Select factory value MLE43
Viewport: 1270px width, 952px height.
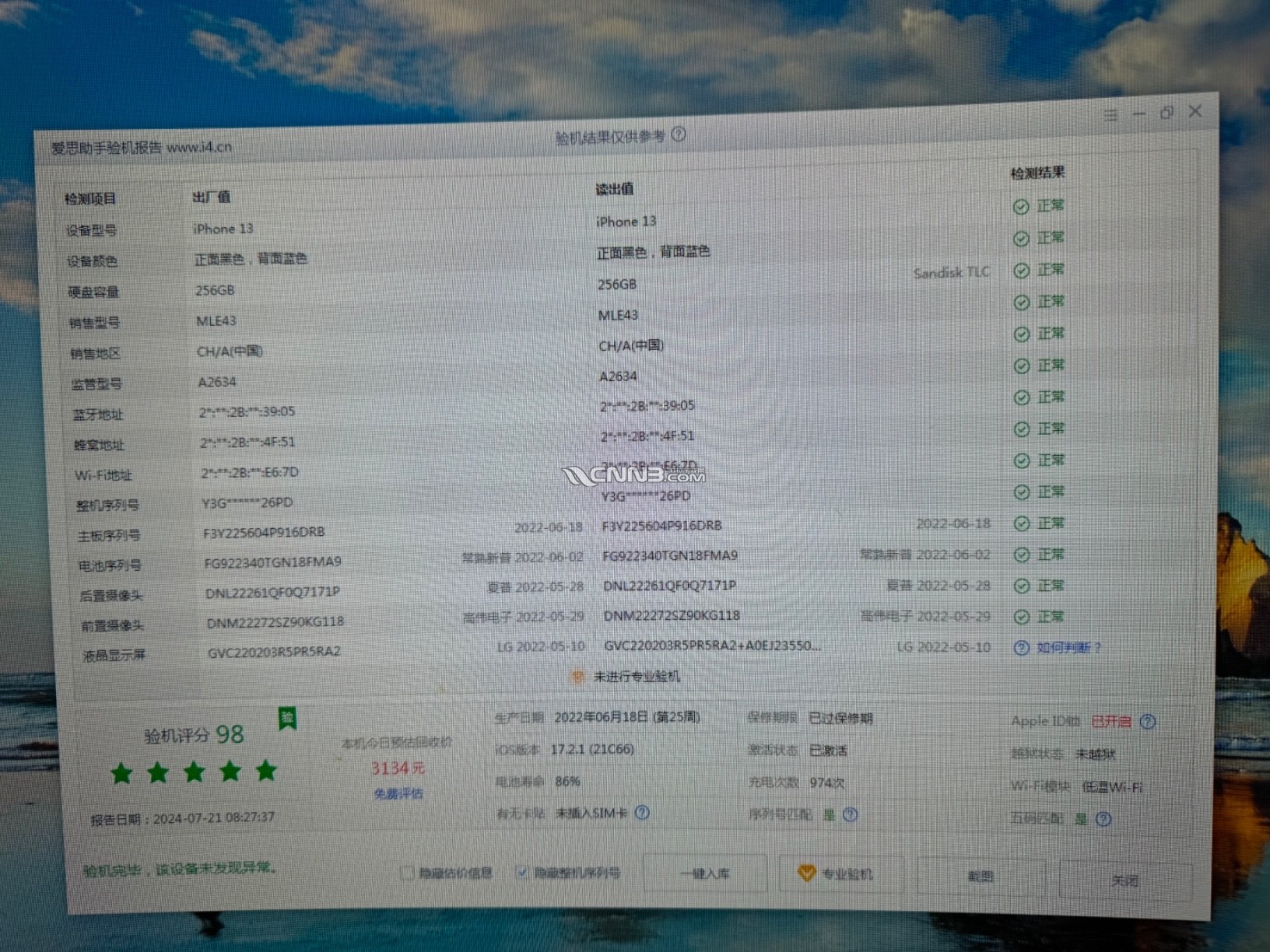[216, 320]
